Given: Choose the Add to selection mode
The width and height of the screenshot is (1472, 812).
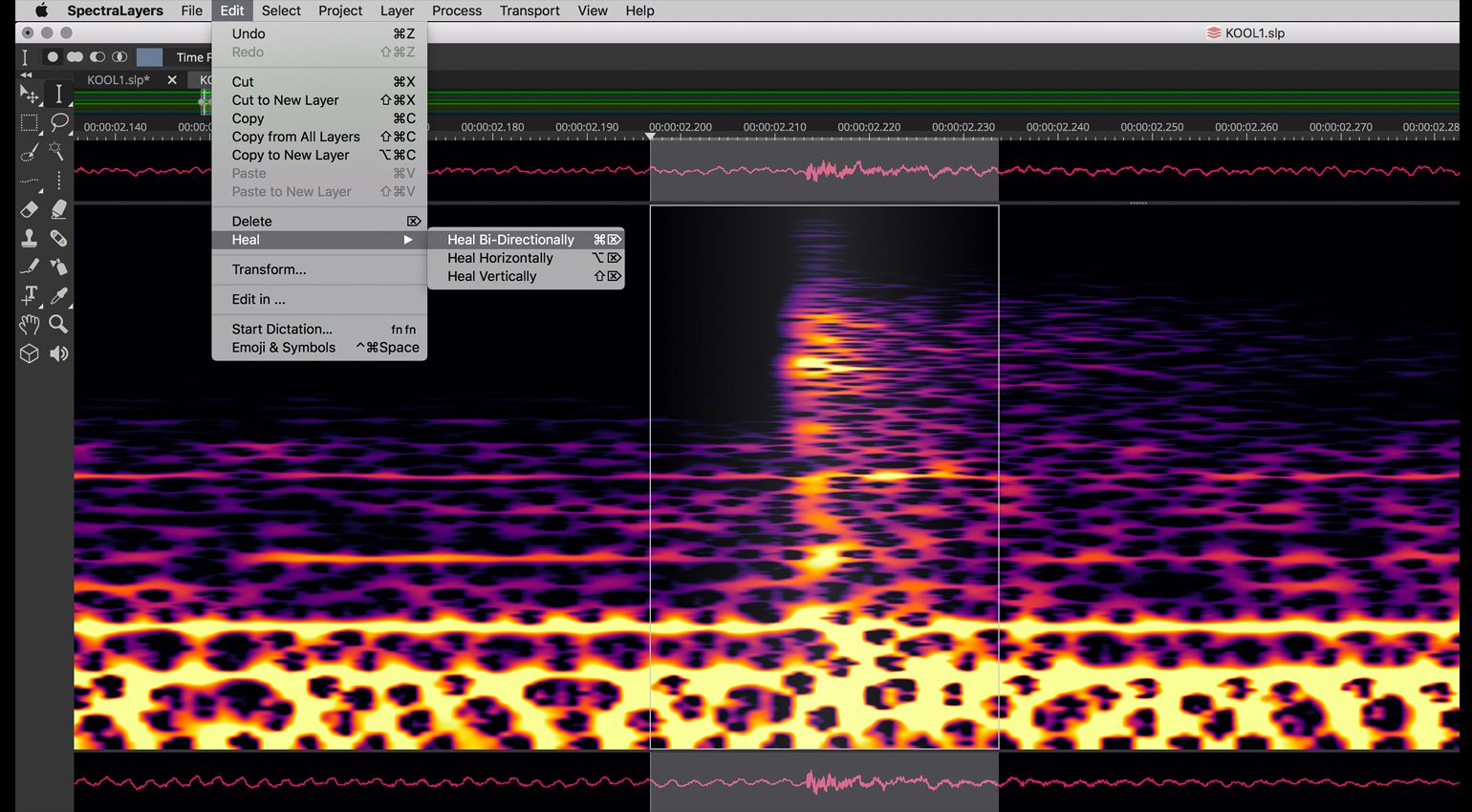Looking at the screenshot, I should (75, 57).
